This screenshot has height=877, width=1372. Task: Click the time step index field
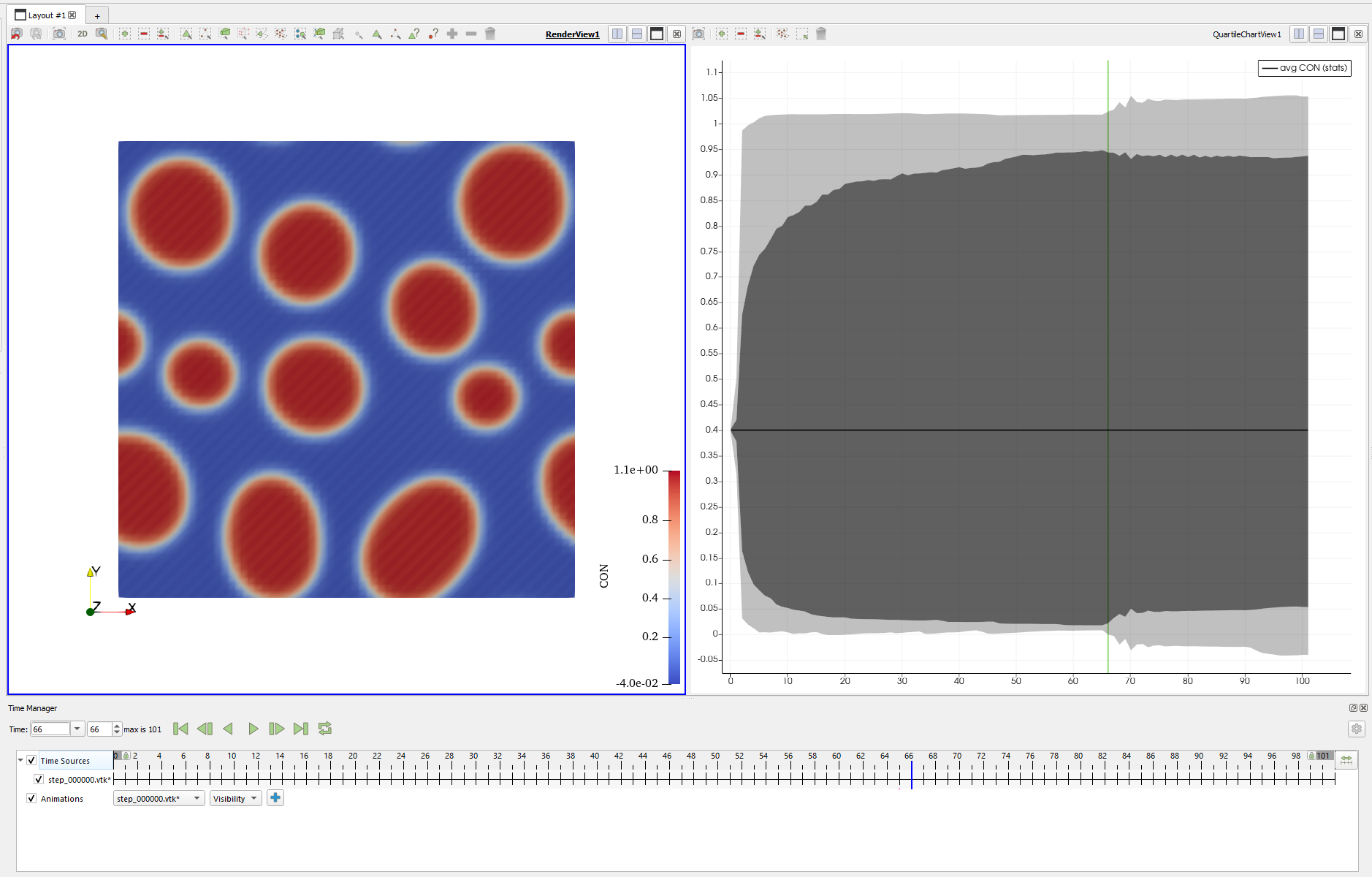coord(99,729)
